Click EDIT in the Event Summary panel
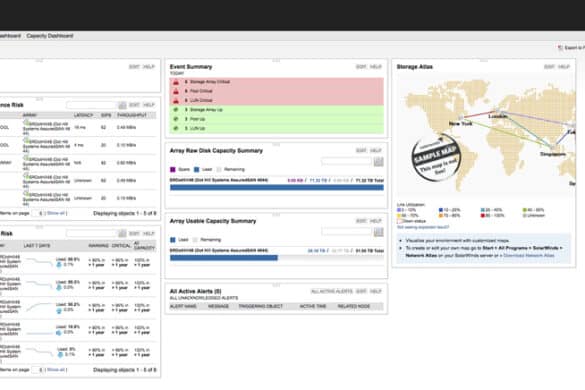The image size is (585, 390). [361, 67]
